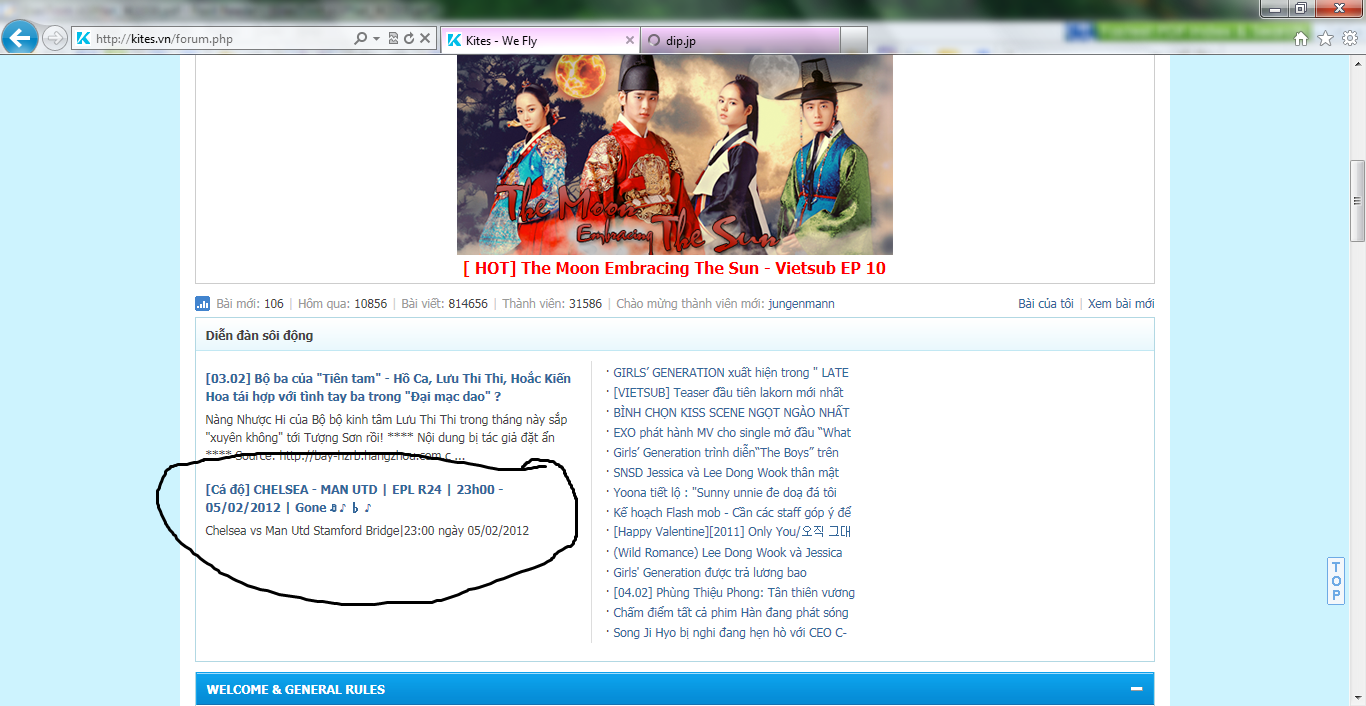
Task: Open the Chelsea - Man Utd EPL R24 thread
Action: [x=354, y=499]
